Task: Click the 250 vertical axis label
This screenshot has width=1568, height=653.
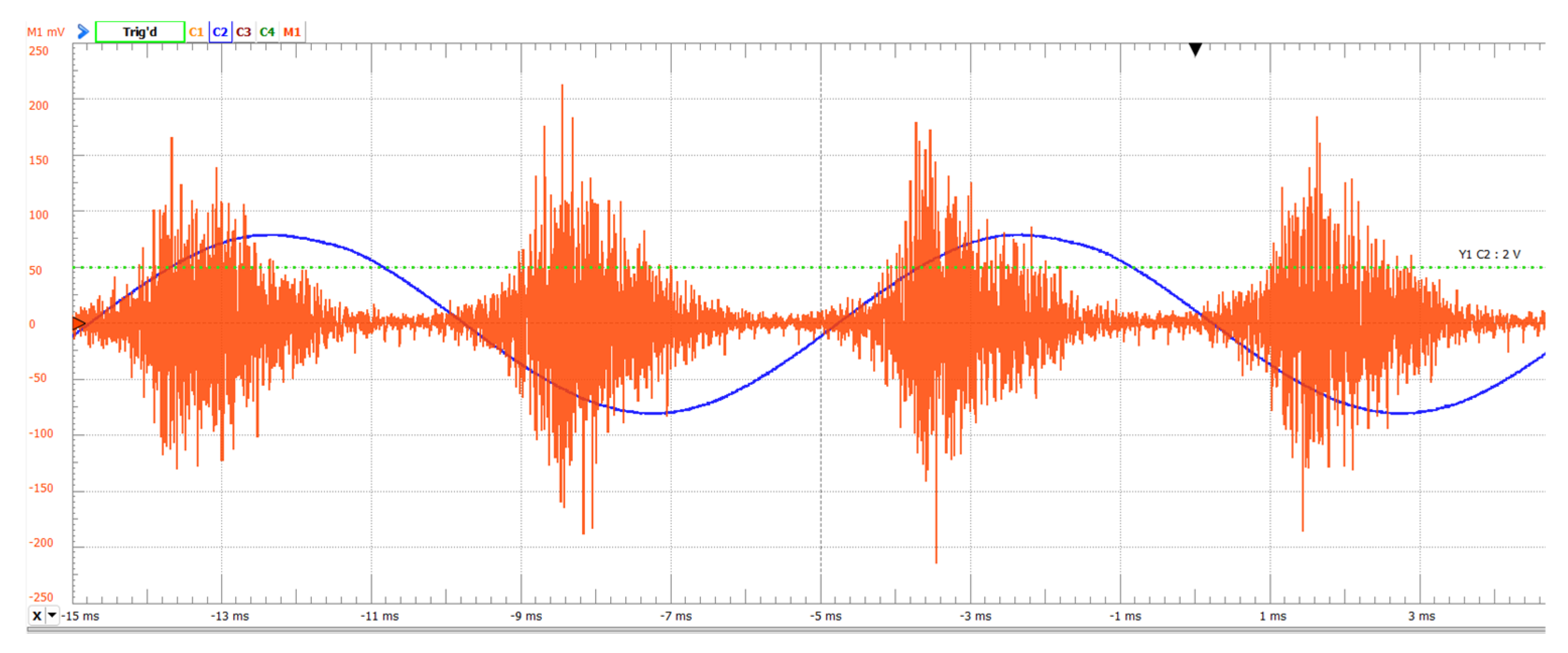Action: click(38, 51)
